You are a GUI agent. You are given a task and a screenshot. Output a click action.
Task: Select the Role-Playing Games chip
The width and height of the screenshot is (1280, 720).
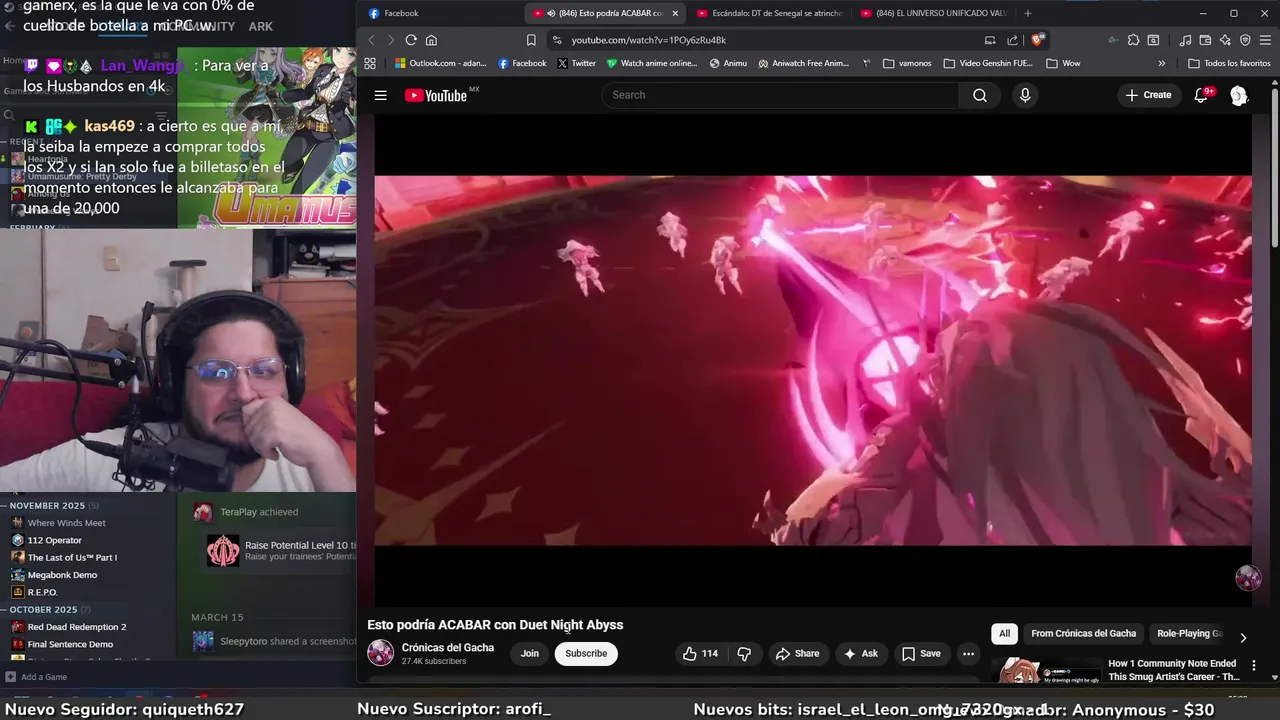[x=1190, y=633]
